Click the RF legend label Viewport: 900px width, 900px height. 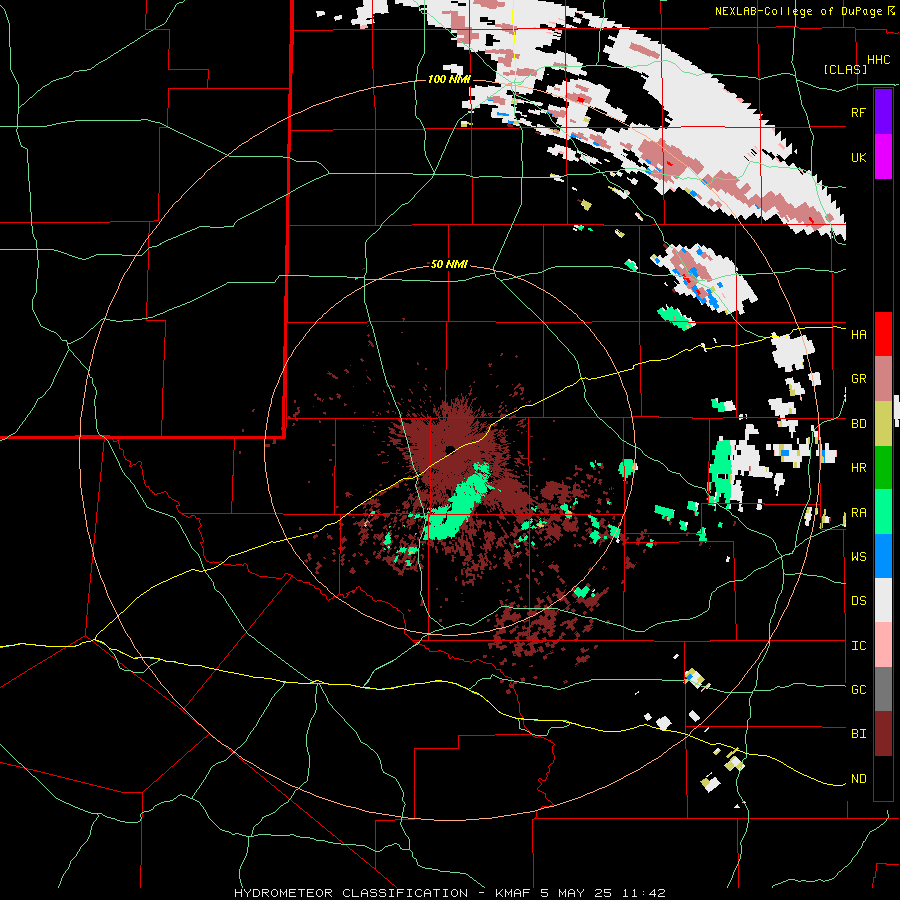pyautogui.click(x=858, y=112)
